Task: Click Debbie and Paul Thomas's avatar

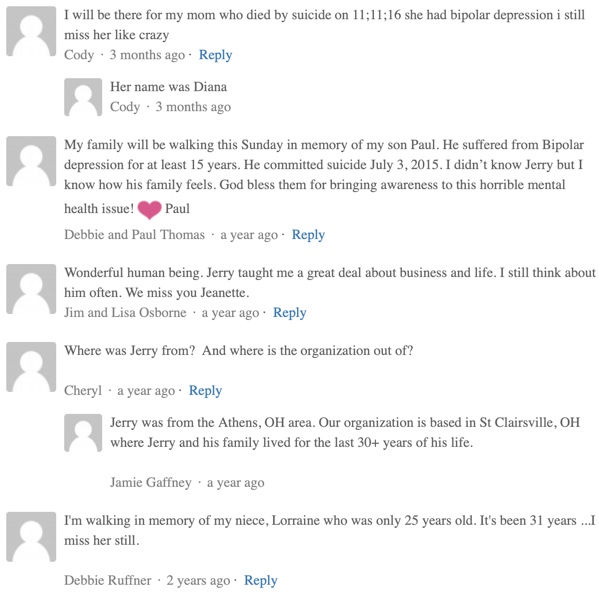Action: 31,161
